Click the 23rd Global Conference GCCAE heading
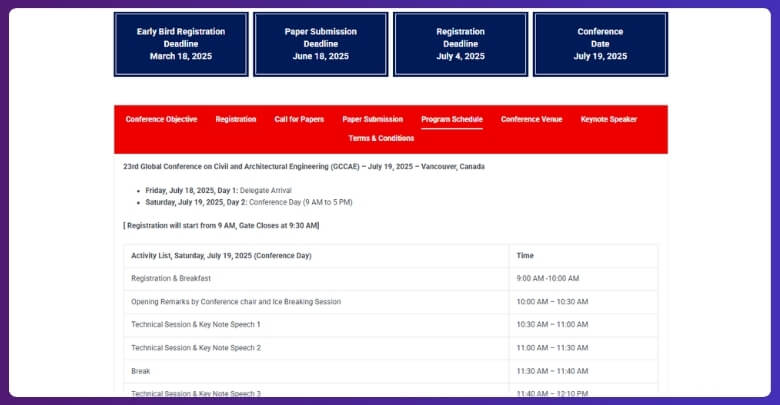This screenshot has height=405, width=780. pos(304,167)
